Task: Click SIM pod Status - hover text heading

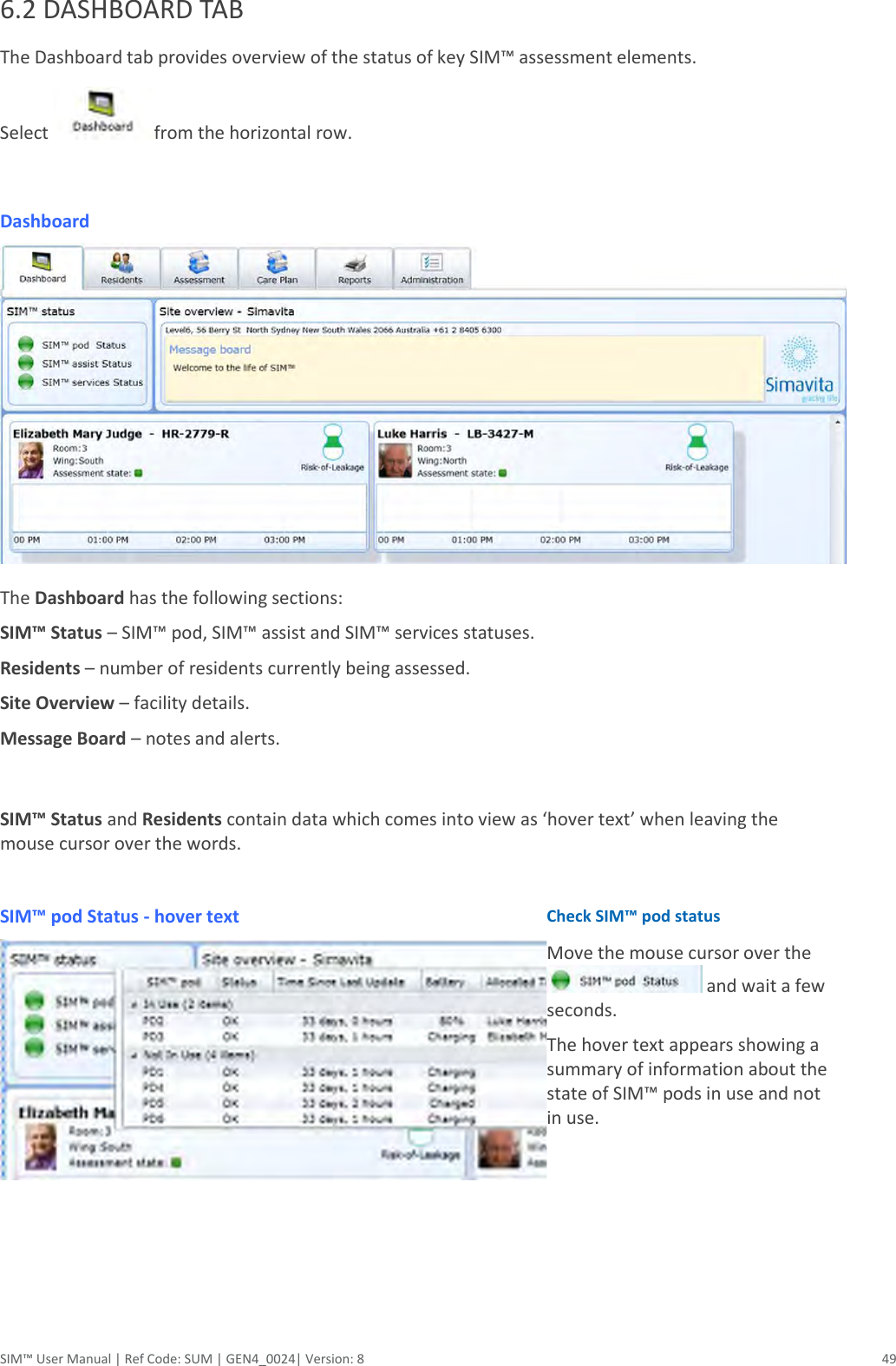Action: pyautogui.click(x=120, y=916)
